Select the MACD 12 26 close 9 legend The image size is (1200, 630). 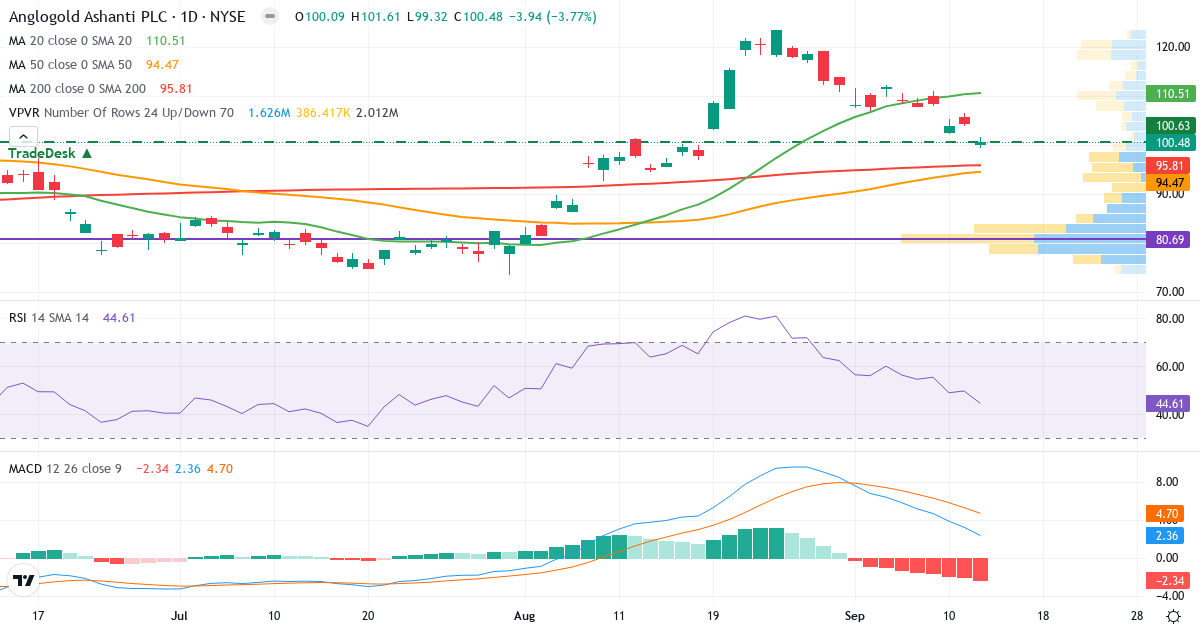(65, 468)
